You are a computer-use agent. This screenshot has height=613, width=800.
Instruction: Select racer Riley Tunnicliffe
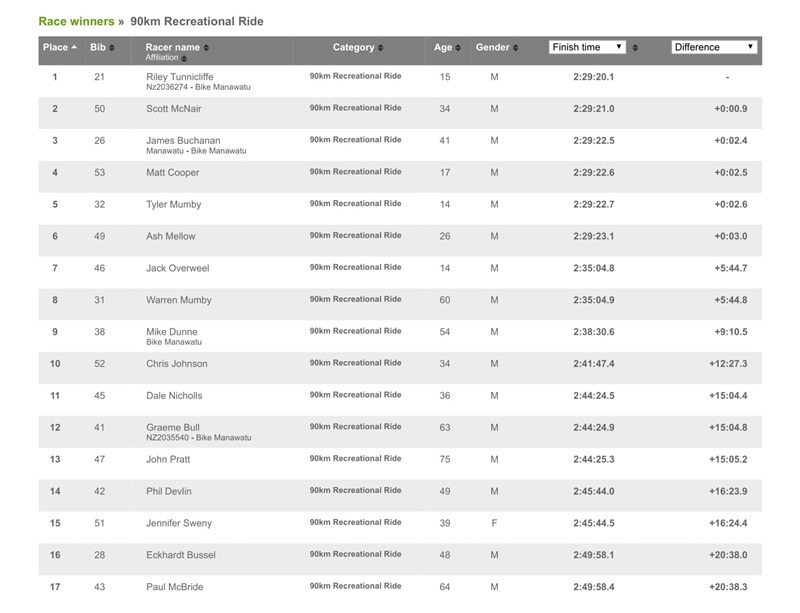click(x=179, y=76)
